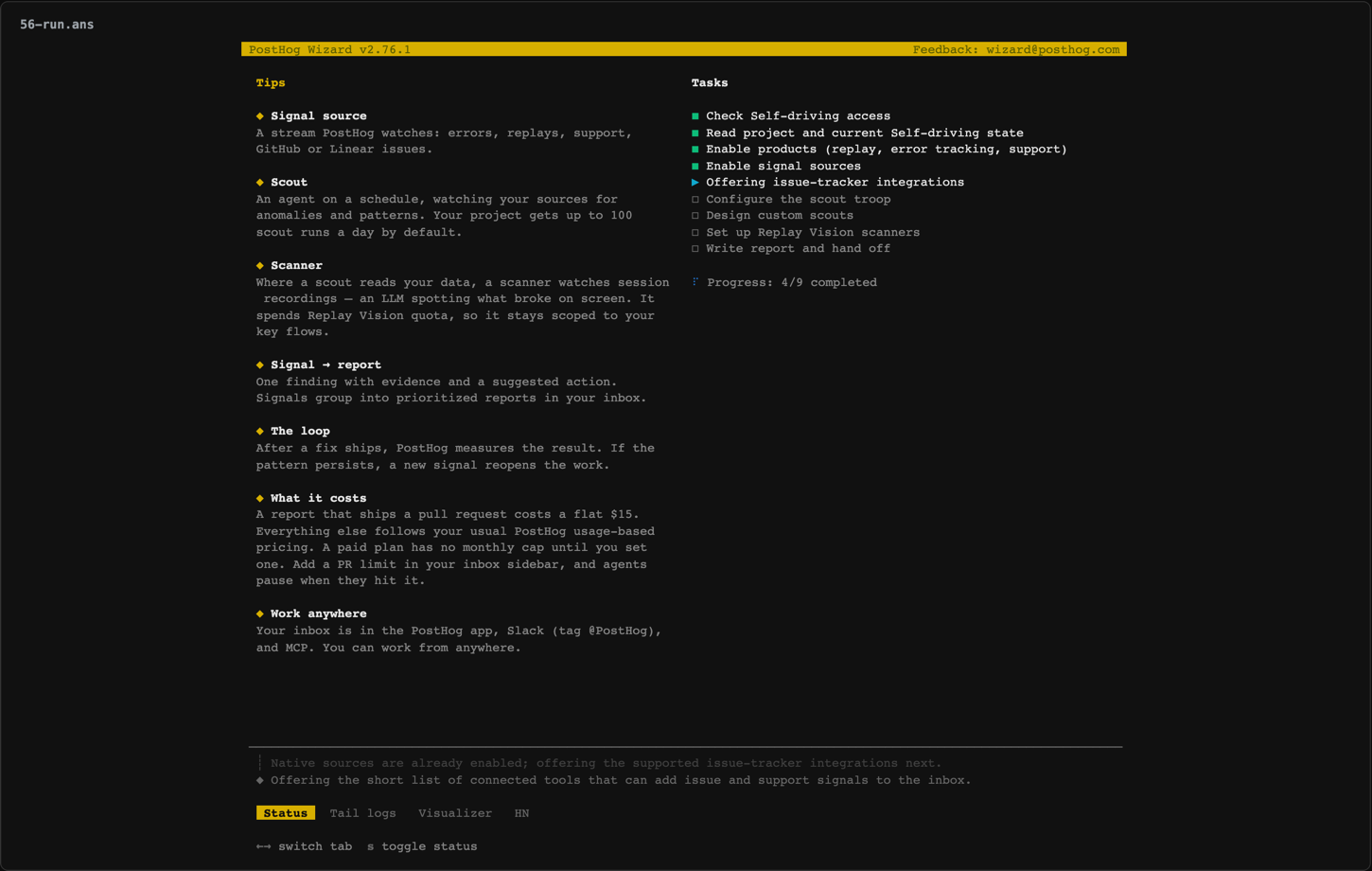Select the Status tab
The height and width of the screenshot is (871, 1372).
286,813
